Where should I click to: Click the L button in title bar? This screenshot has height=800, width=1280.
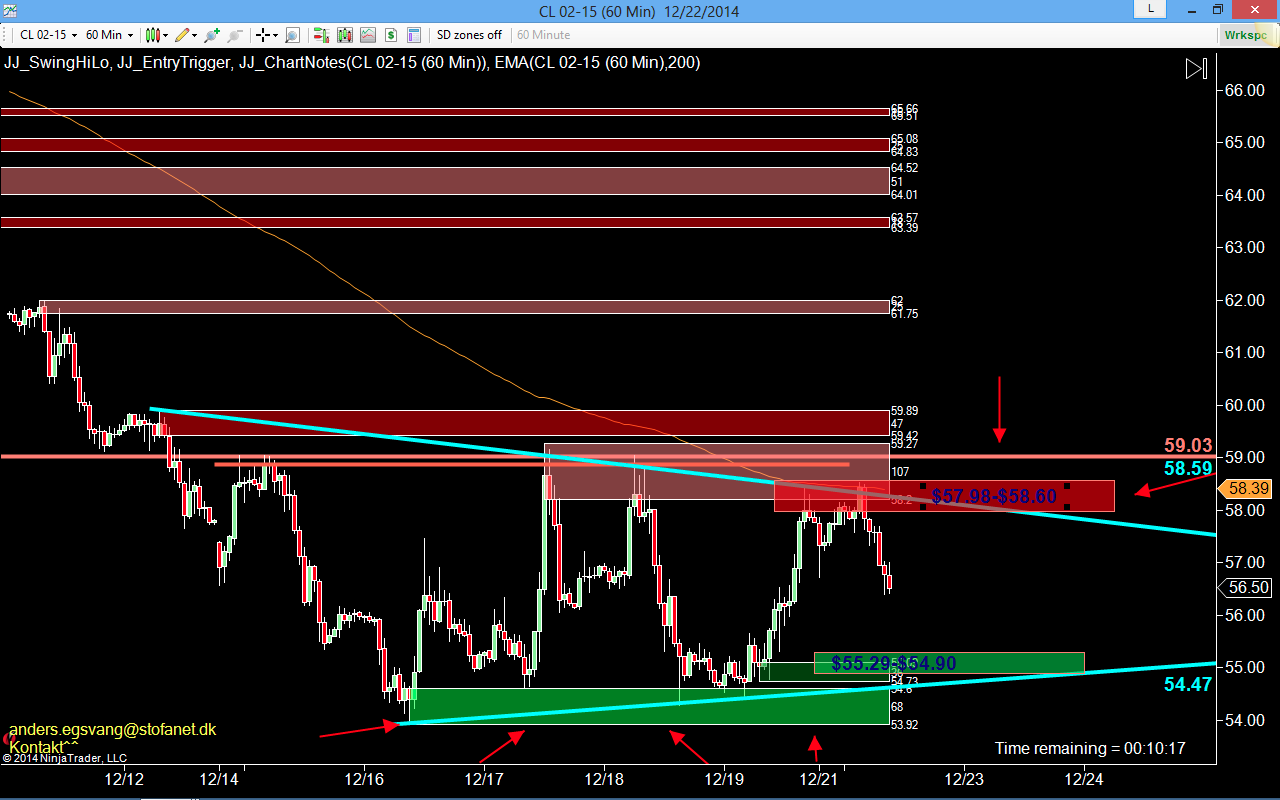click(1150, 9)
